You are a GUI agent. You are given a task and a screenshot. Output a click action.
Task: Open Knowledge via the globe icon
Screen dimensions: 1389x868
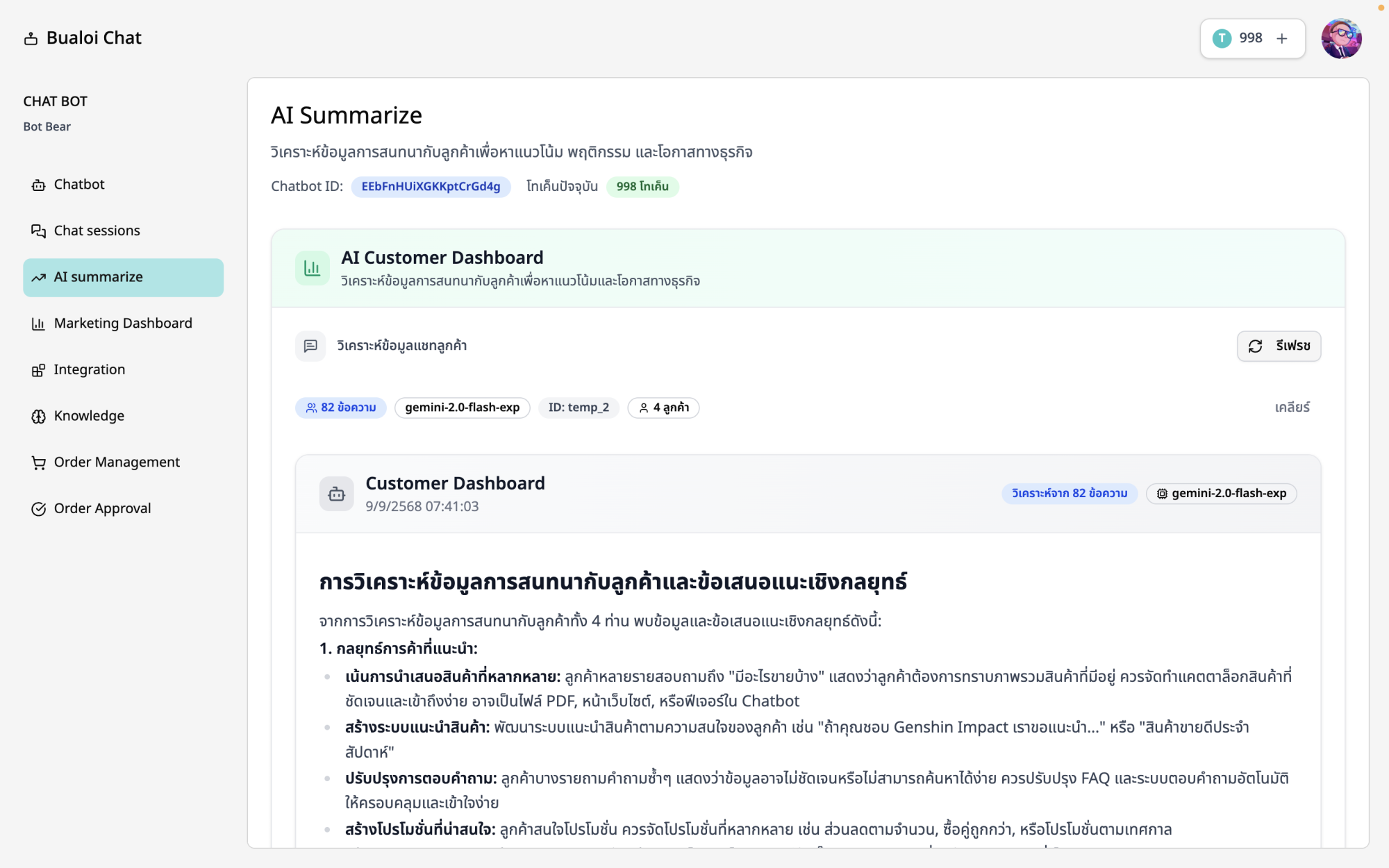(38, 415)
